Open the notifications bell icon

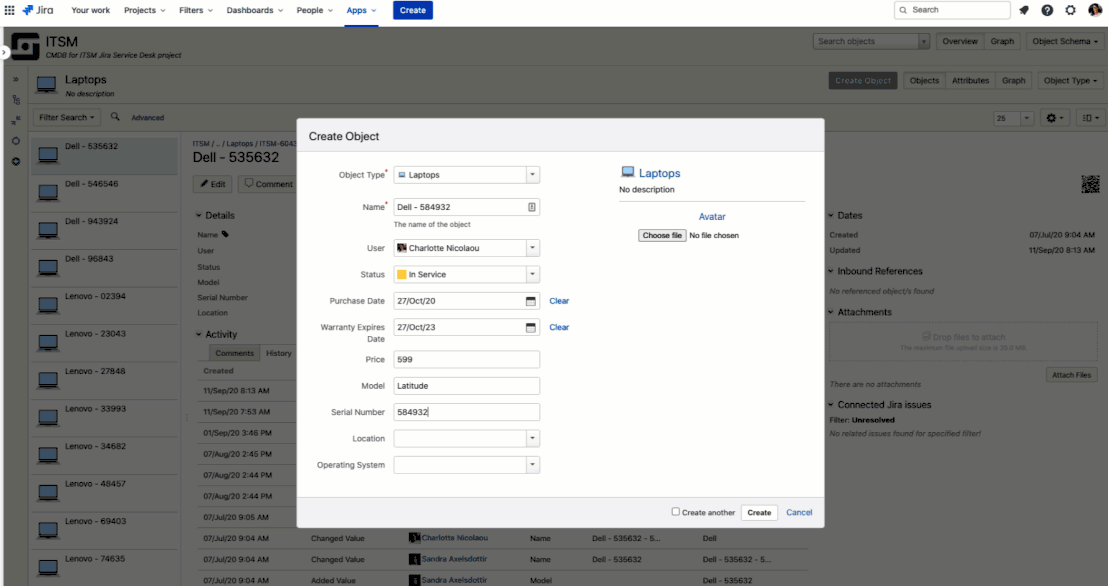[1024, 10]
